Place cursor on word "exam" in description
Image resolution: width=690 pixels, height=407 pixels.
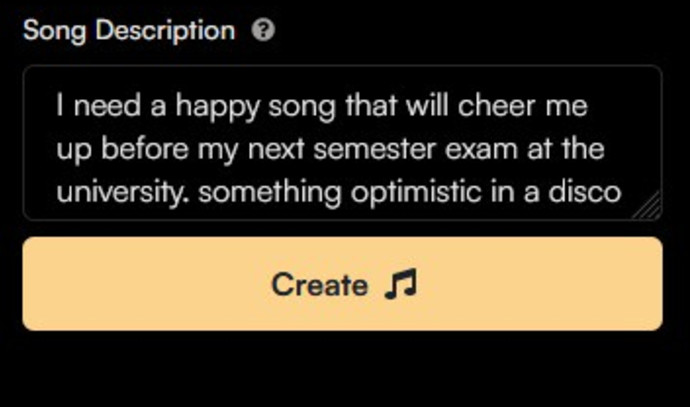click(x=481, y=150)
